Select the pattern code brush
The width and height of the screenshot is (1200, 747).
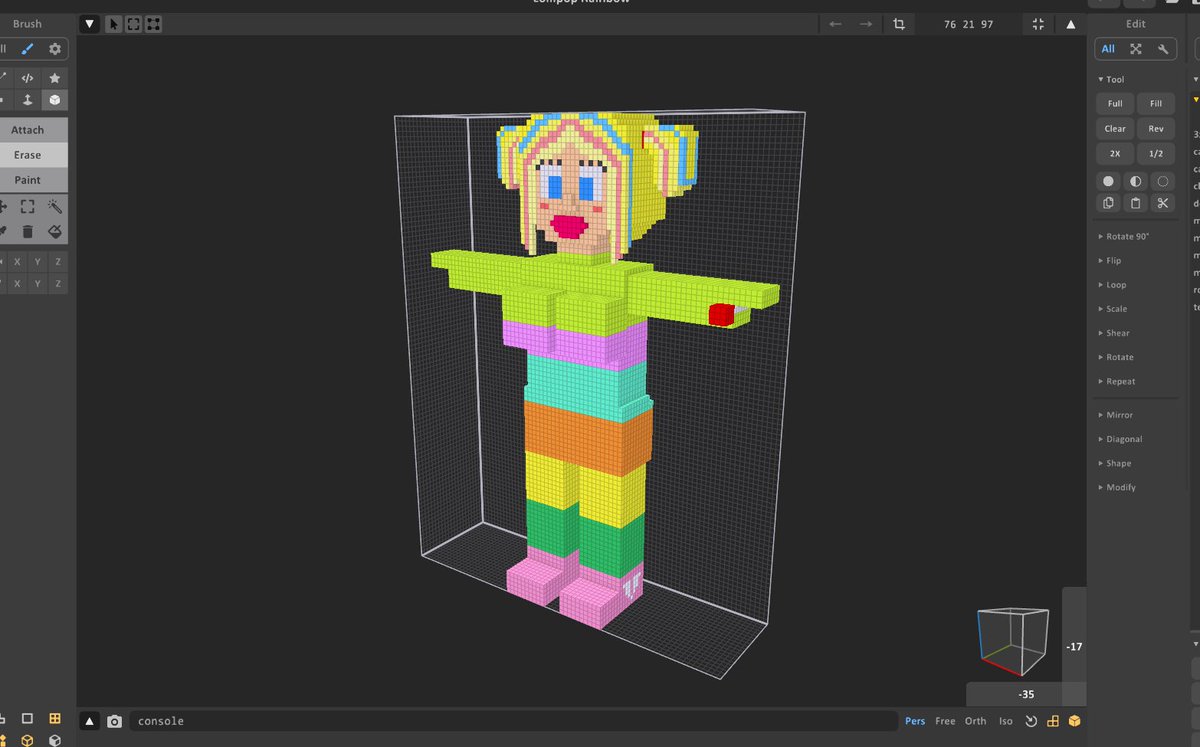27,77
